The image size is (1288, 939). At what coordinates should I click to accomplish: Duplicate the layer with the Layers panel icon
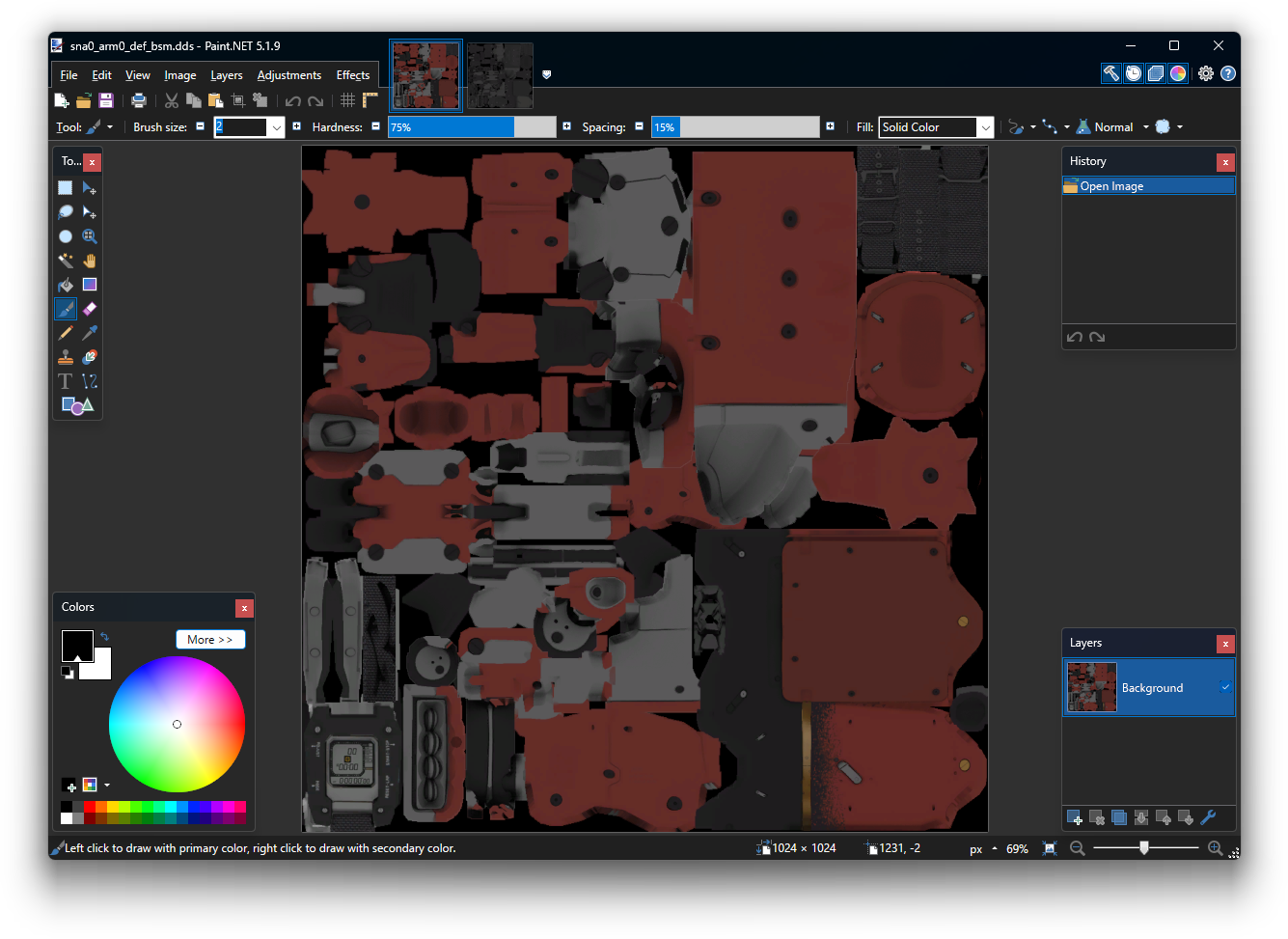tap(1119, 817)
